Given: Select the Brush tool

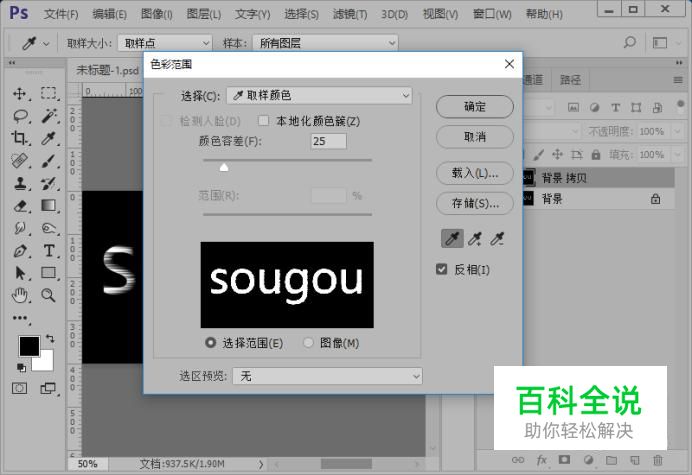Looking at the screenshot, I should point(49,161).
